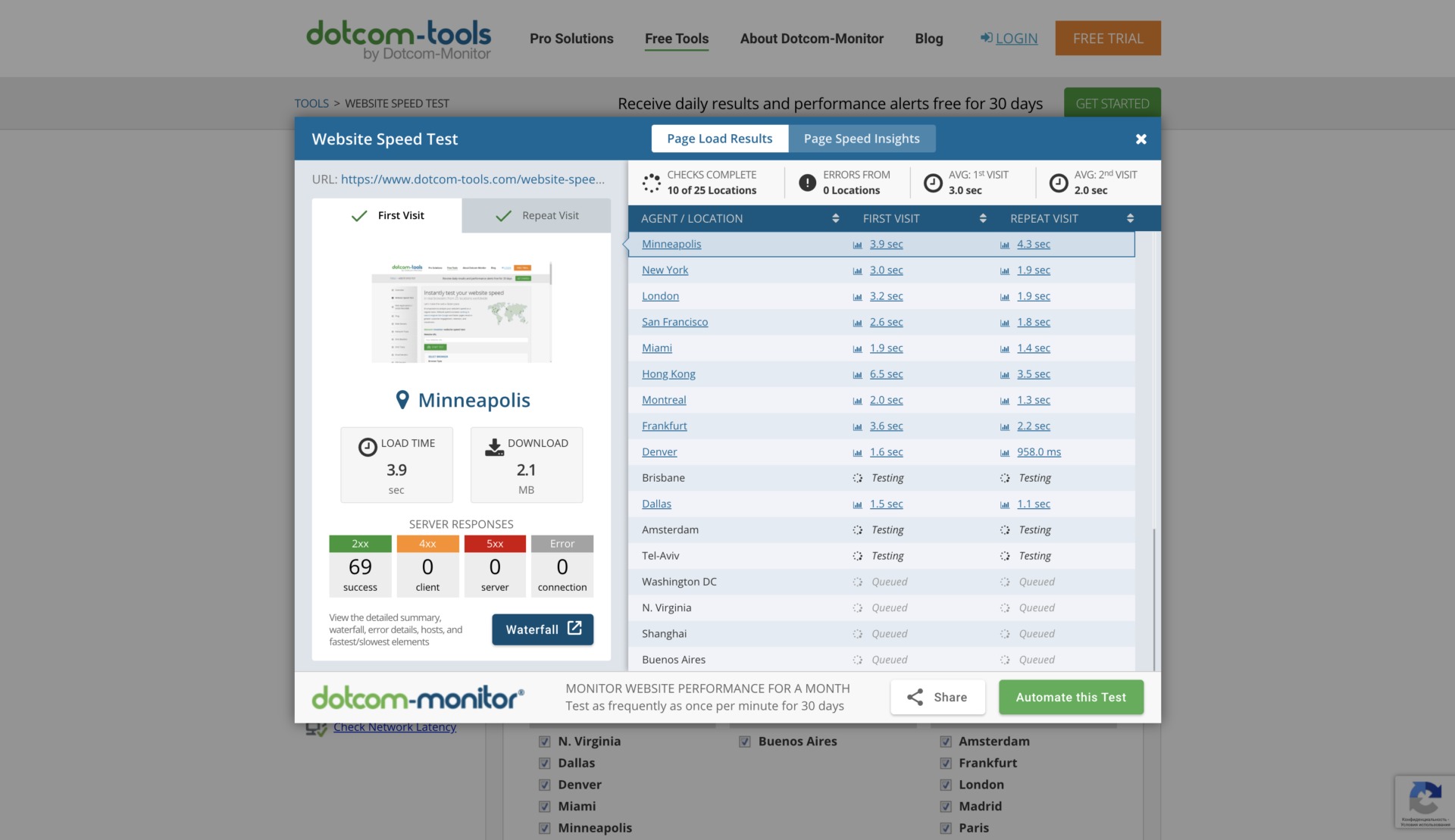Check the Buenos Aires location checkbox
1455x840 pixels.
(745, 741)
